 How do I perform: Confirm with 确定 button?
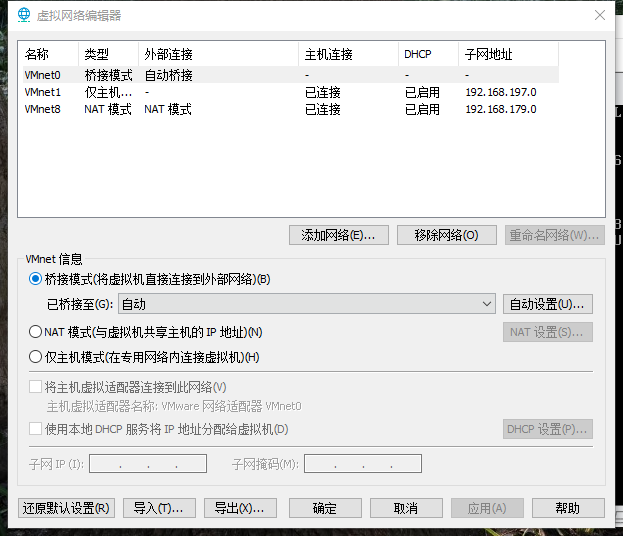(325, 508)
